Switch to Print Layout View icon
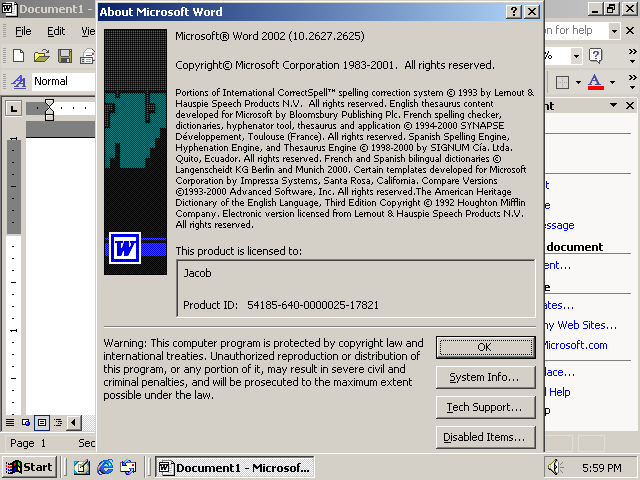This screenshot has height=480, width=640. 42,422
